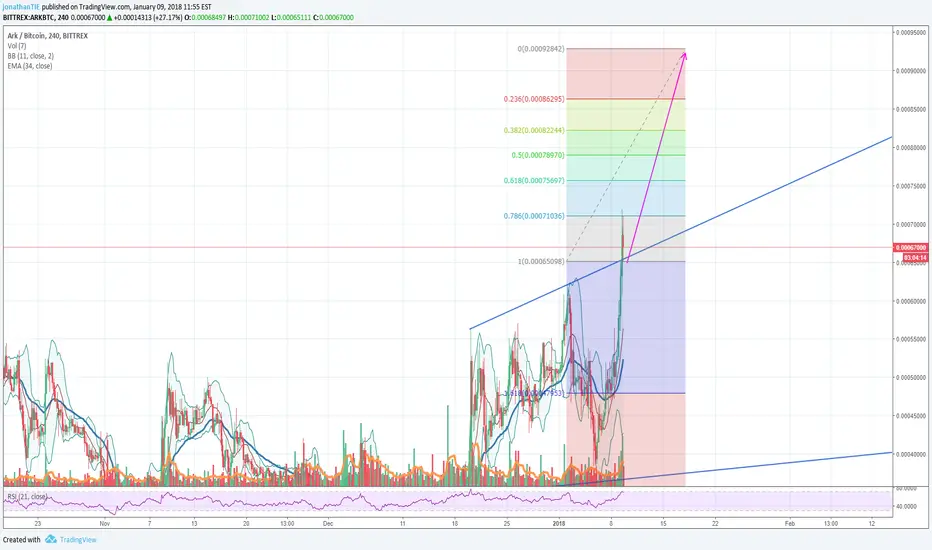Click the 25 date marker on time axis
932x550 pixels.
506,524
